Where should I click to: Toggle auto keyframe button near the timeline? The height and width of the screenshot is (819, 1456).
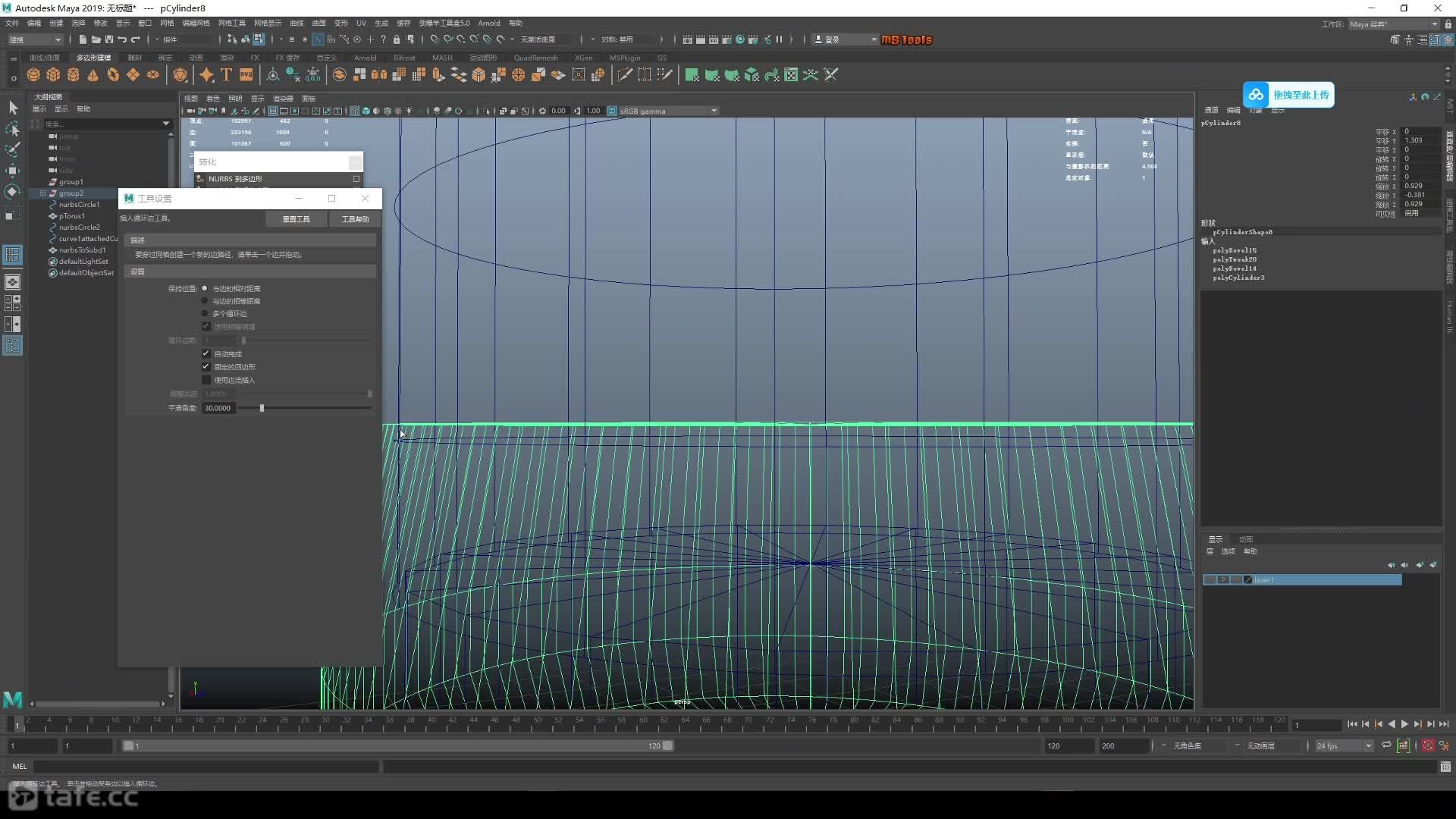1428,745
